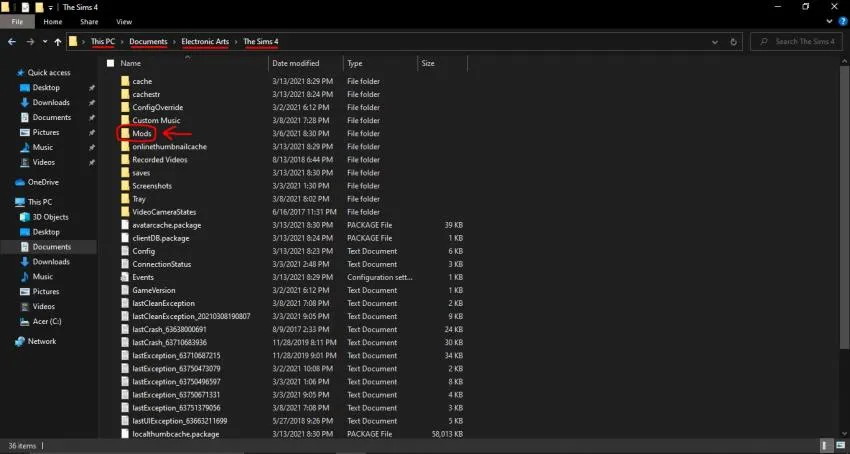Select the onlinethumbnailcache folder icon
850x454 pixels.
tap(125, 146)
